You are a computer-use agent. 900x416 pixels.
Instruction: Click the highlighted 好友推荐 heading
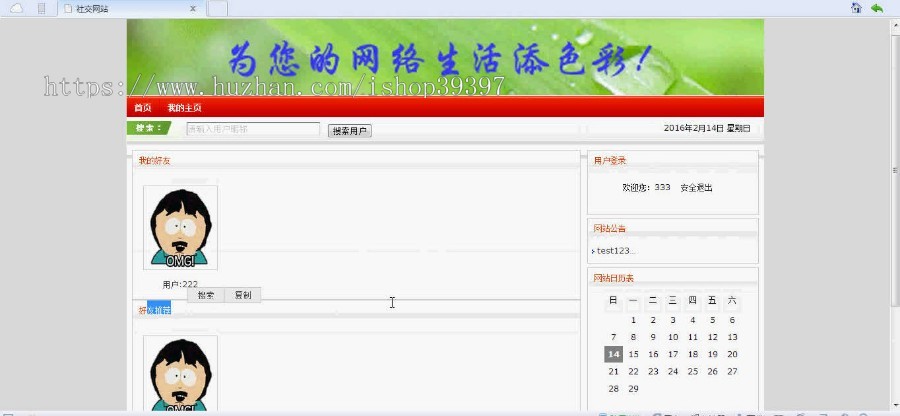pyautogui.click(x=154, y=310)
